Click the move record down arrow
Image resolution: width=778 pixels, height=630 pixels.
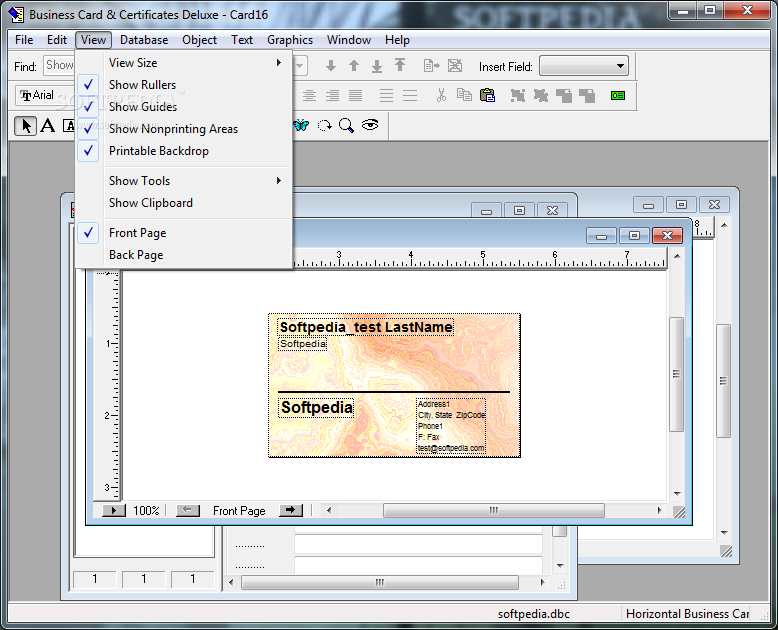(331, 65)
